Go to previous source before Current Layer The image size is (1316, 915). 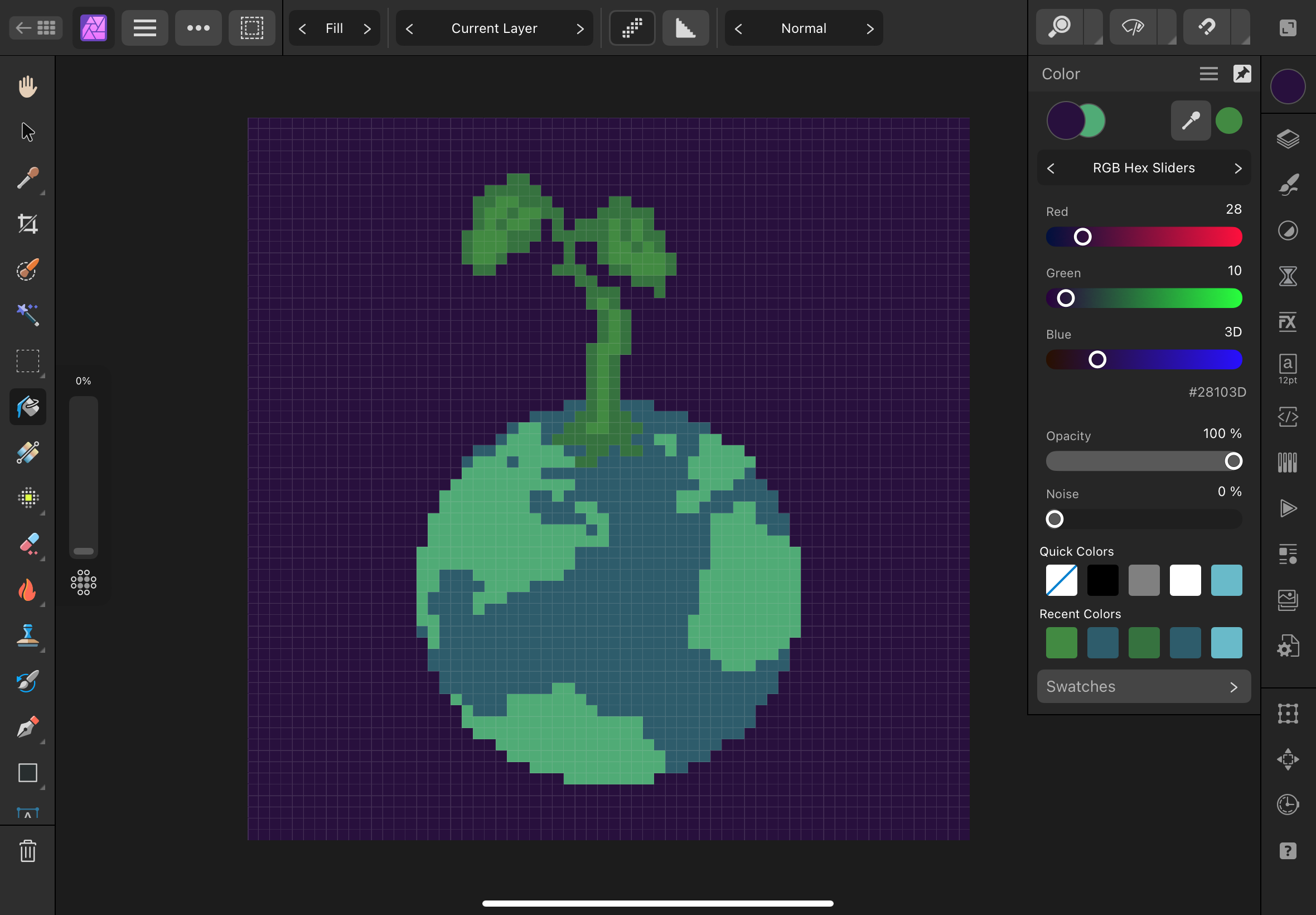(409, 28)
